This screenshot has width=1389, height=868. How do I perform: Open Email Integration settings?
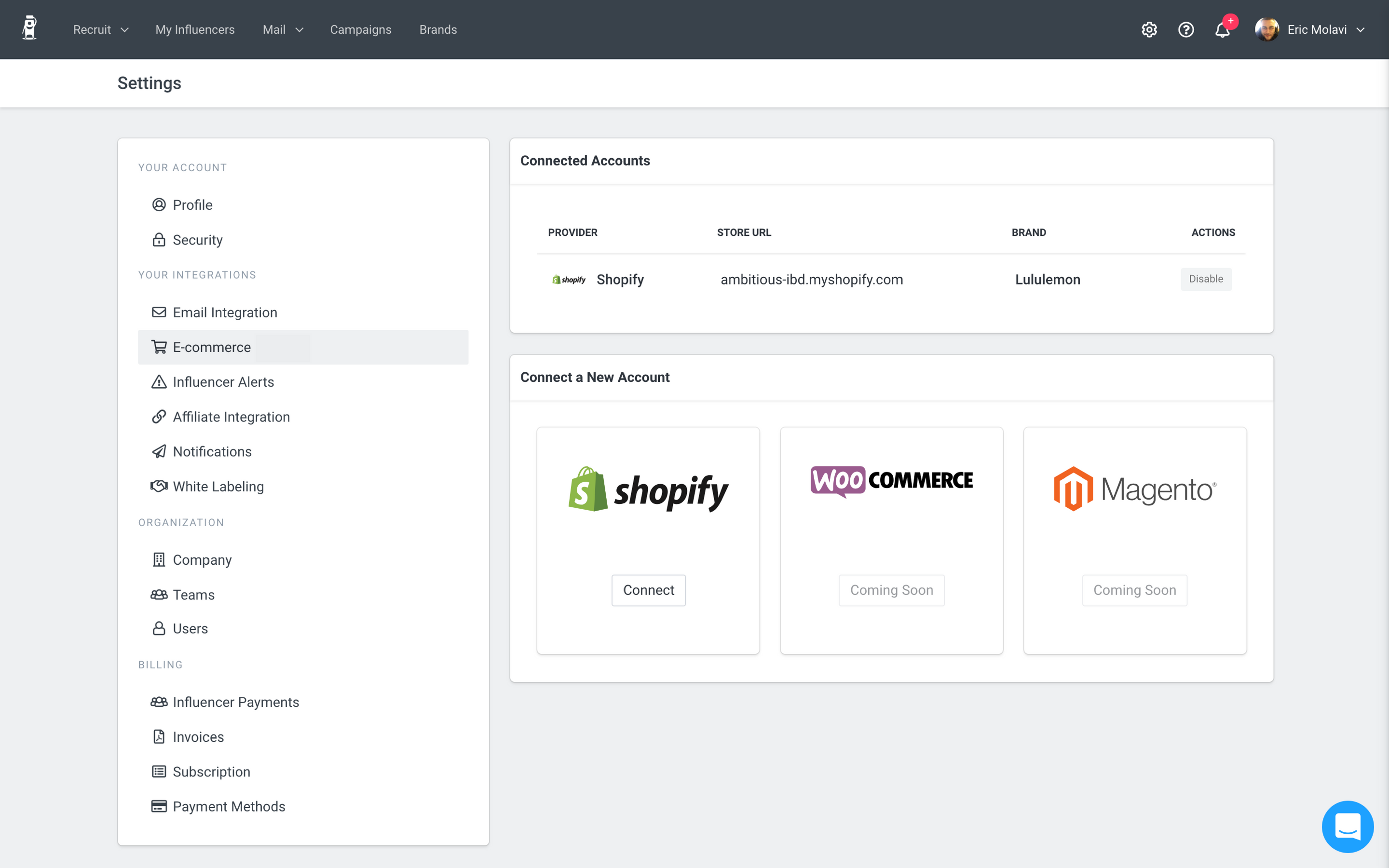coord(224,312)
